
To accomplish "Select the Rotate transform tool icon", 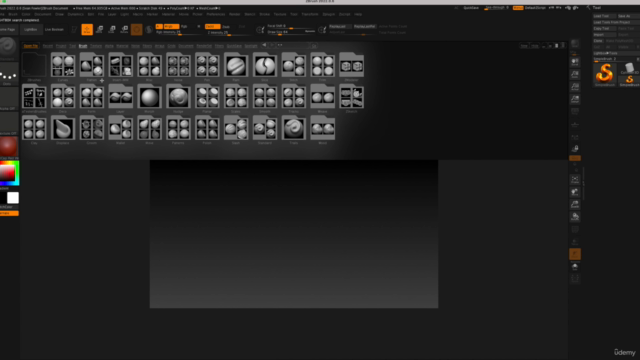I will point(124,29).
